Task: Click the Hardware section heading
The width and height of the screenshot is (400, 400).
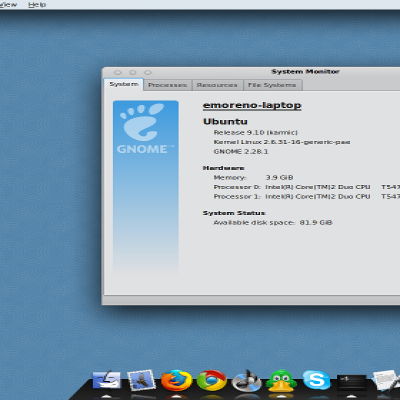Action: (224, 168)
